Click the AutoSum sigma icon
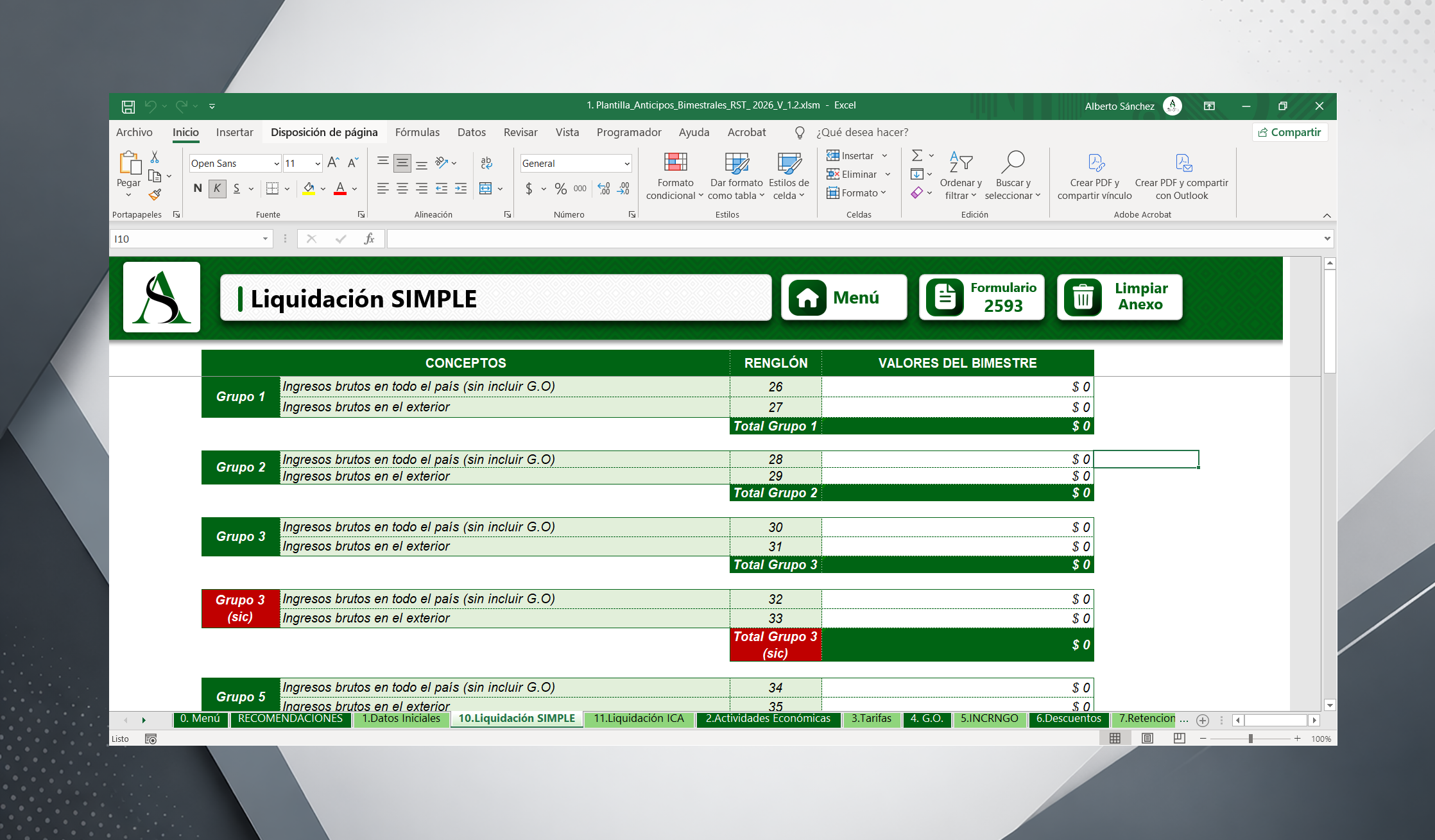 tap(917, 155)
